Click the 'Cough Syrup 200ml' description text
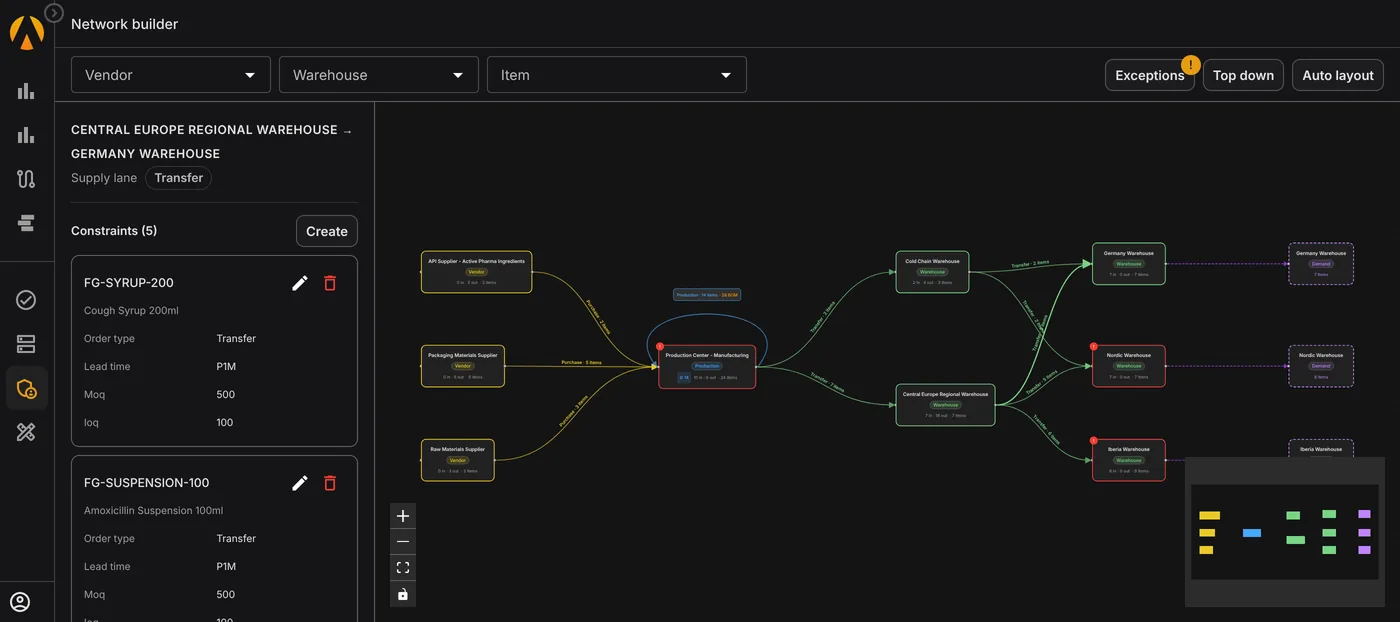This screenshot has height=622, width=1400. (x=131, y=311)
